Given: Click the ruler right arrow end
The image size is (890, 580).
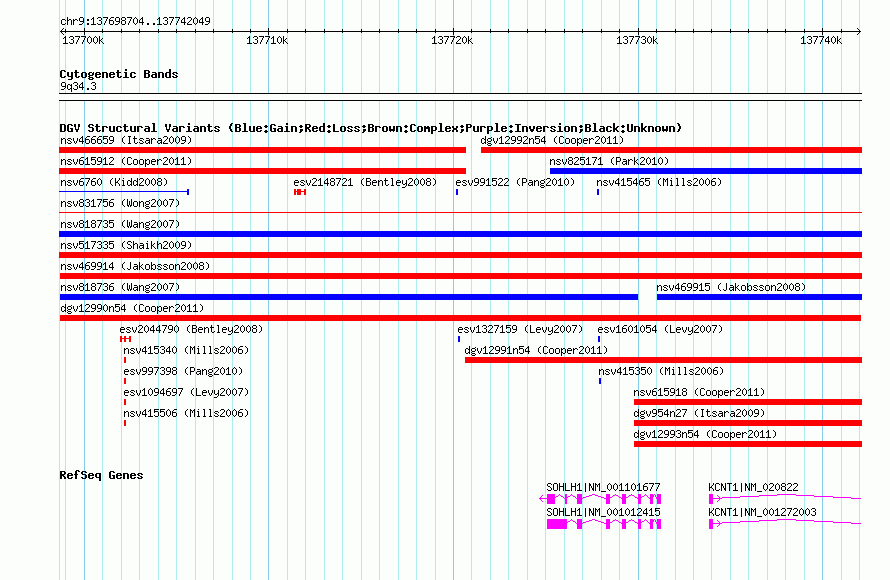Looking at the screenshot, I should 859,31.
